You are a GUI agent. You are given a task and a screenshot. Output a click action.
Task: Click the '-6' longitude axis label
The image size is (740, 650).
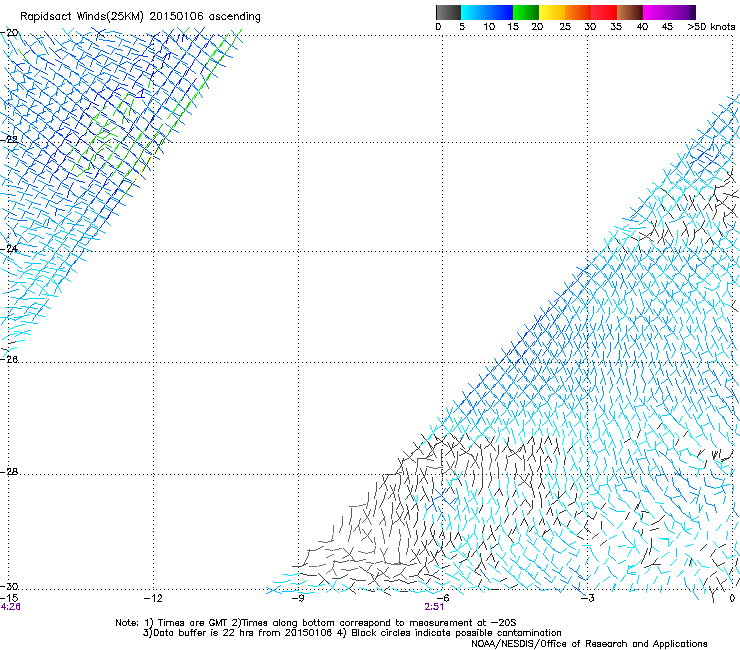coord(443,598)
